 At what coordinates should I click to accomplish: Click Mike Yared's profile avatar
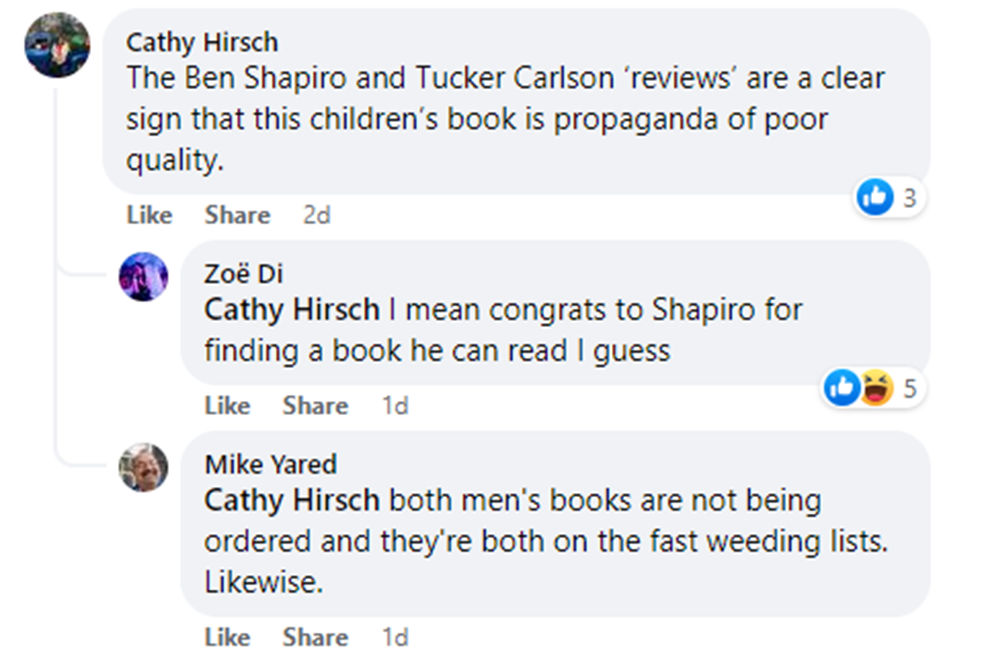pos(143,467)
